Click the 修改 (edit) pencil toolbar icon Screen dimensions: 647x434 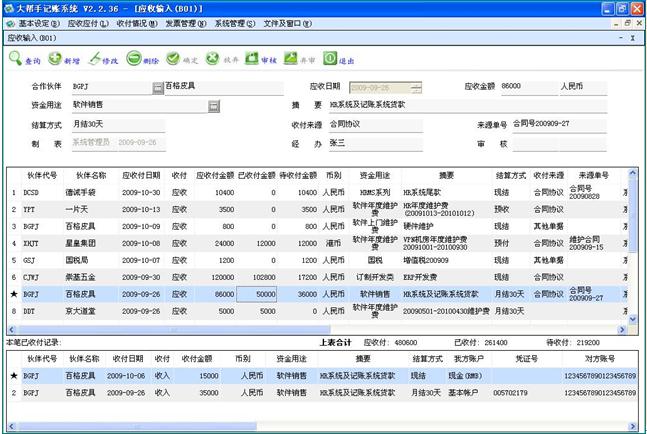point(94,59)
